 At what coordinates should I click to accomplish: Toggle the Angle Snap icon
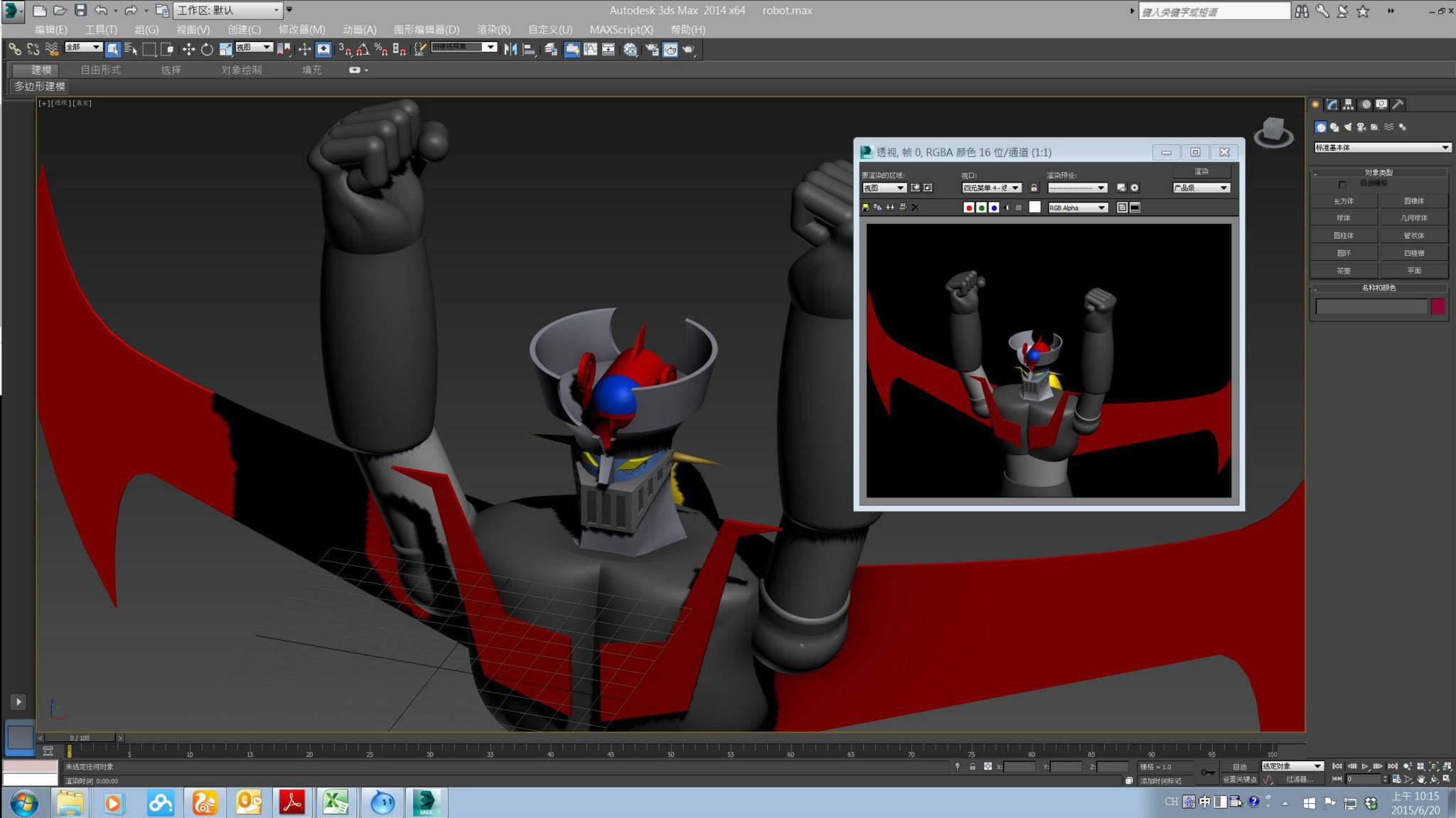363,49
